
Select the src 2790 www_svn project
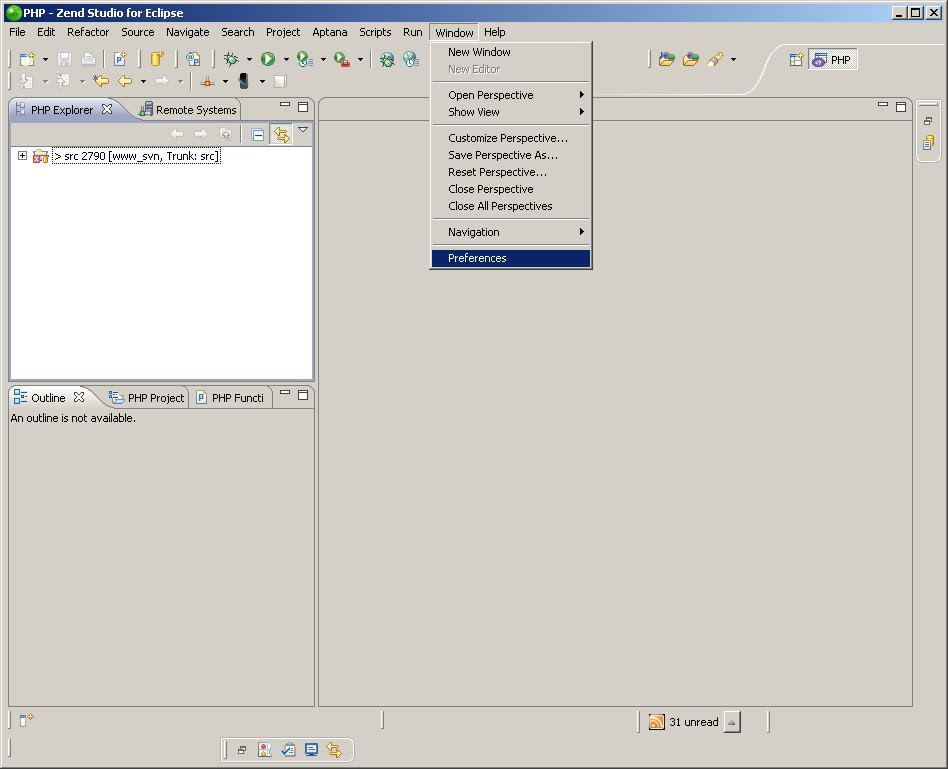point(137,156)
